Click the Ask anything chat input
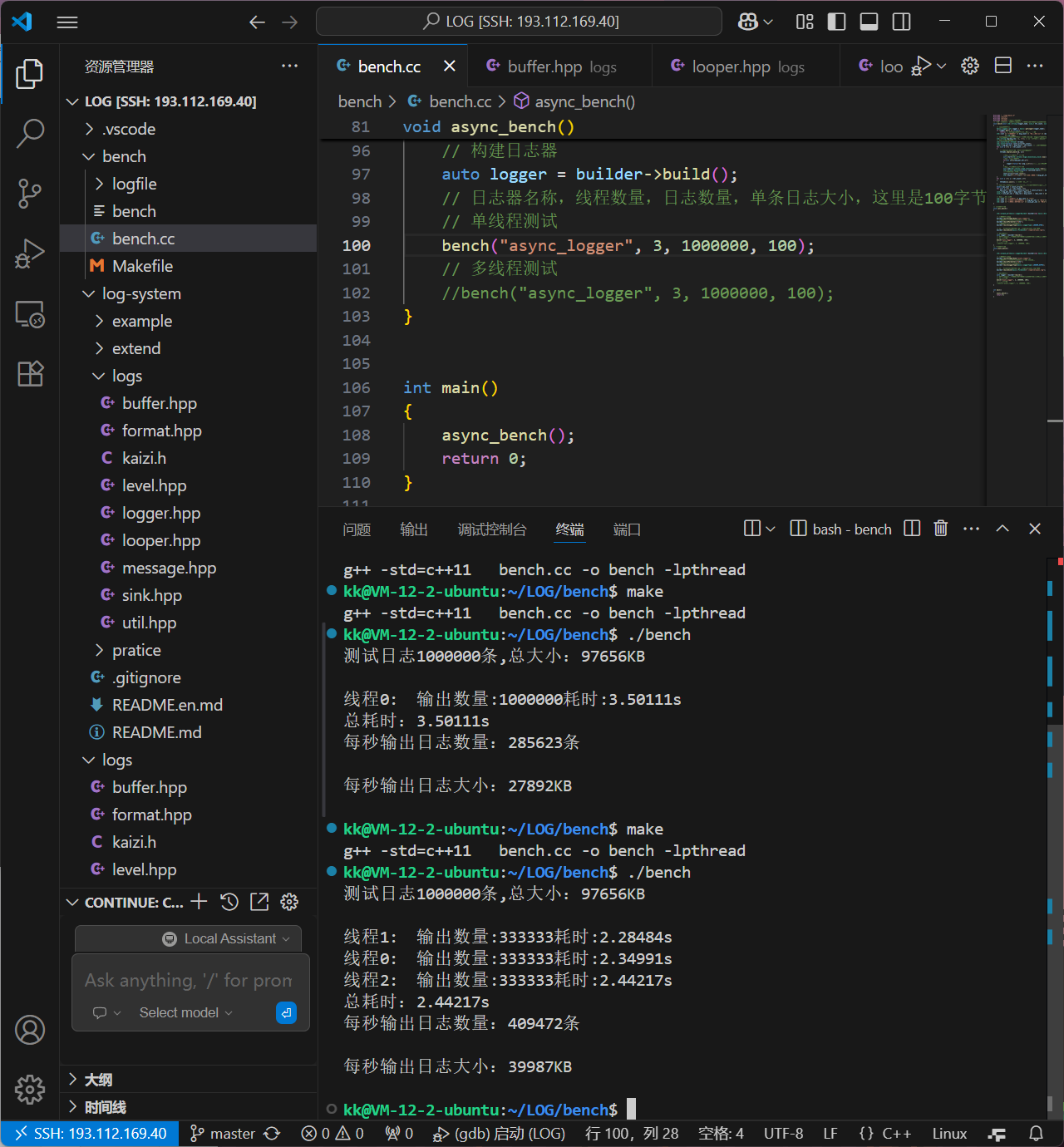Screen dimensions: 1064x1147 pyautogui.click(x=190, y=981)
